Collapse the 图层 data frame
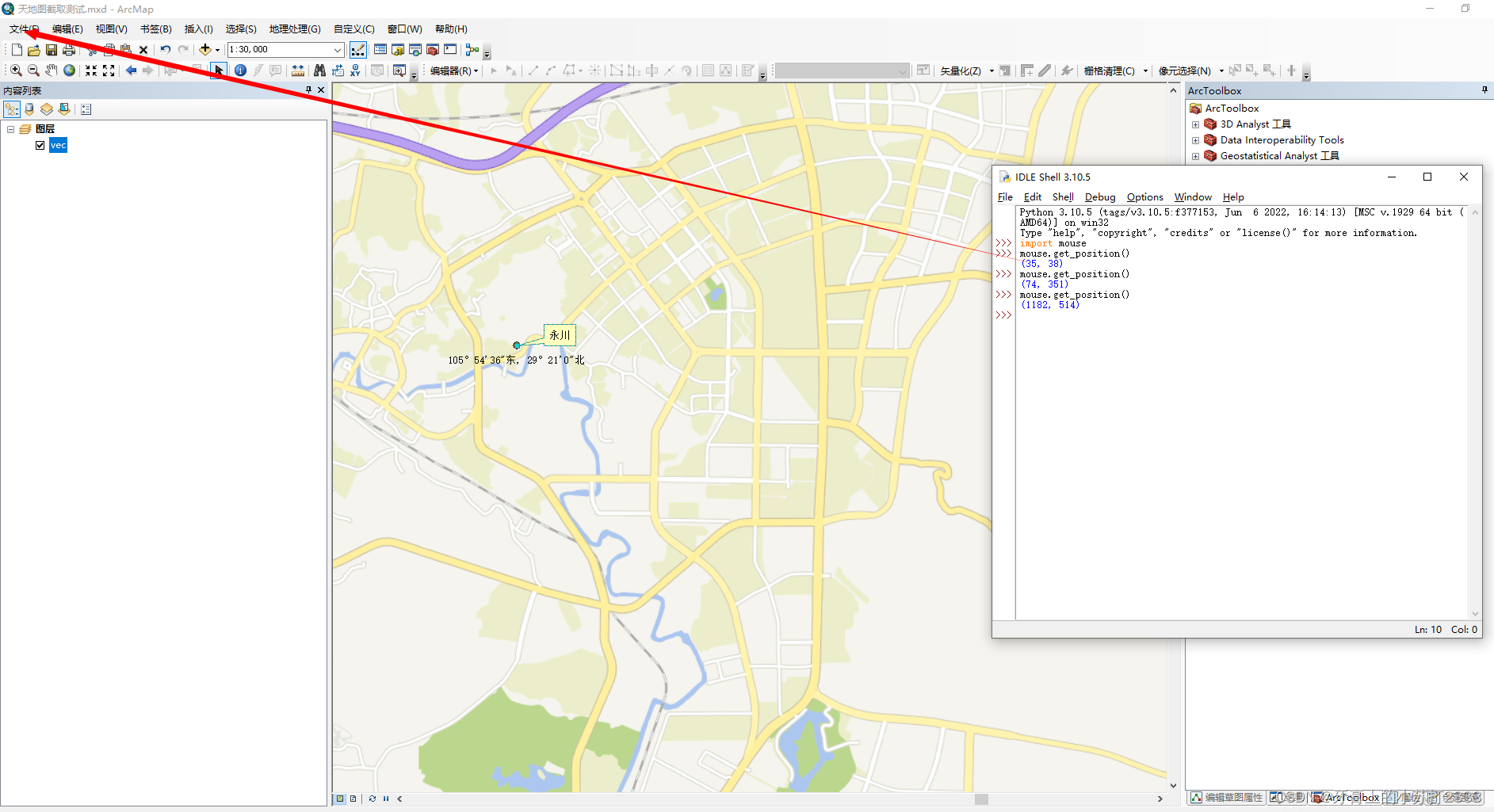This screenshot has width=1494, height=812. tap(10, 129)
